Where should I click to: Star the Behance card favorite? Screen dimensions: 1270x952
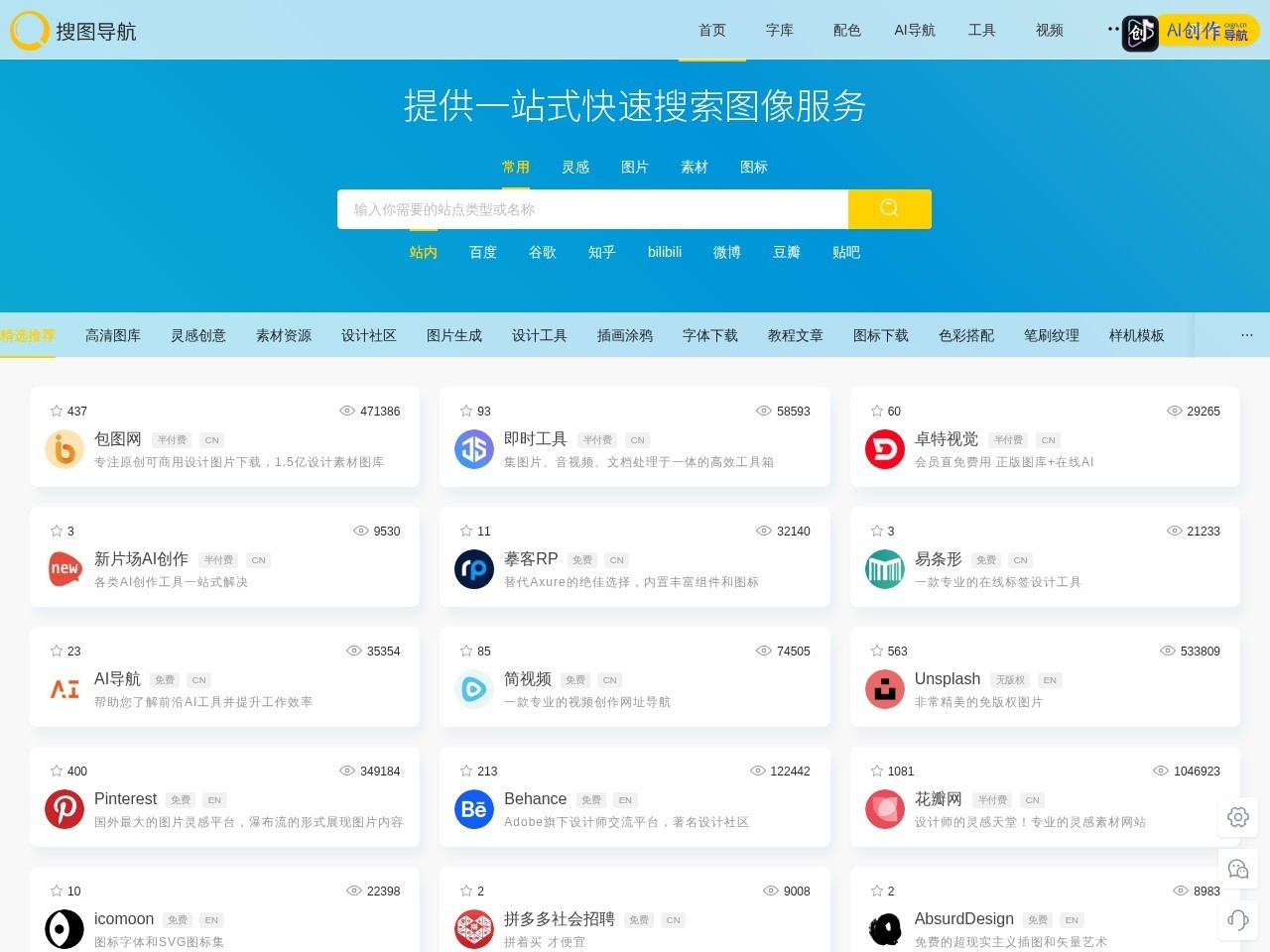tap(466, 771)
